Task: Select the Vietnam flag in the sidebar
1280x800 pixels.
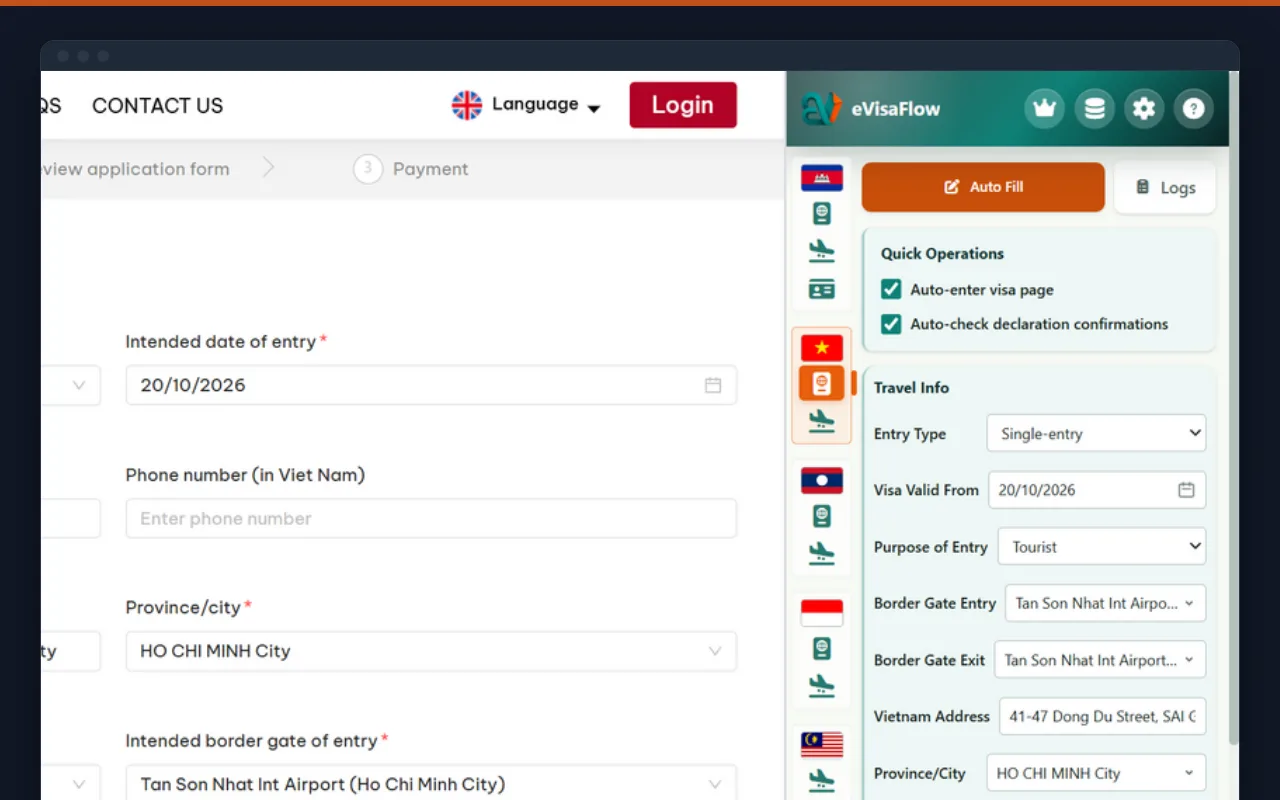Action: click(822, 347)
